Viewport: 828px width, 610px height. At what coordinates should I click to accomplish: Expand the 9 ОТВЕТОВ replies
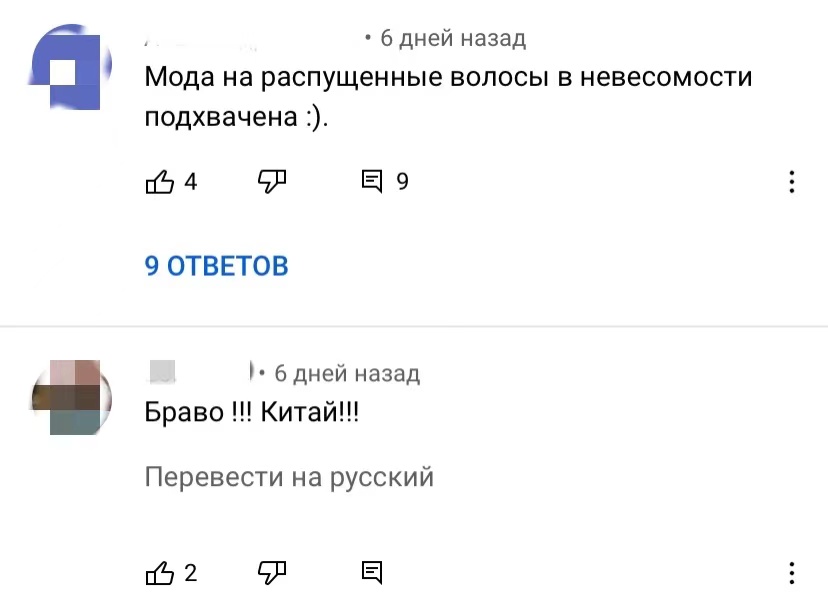point(217,266)
